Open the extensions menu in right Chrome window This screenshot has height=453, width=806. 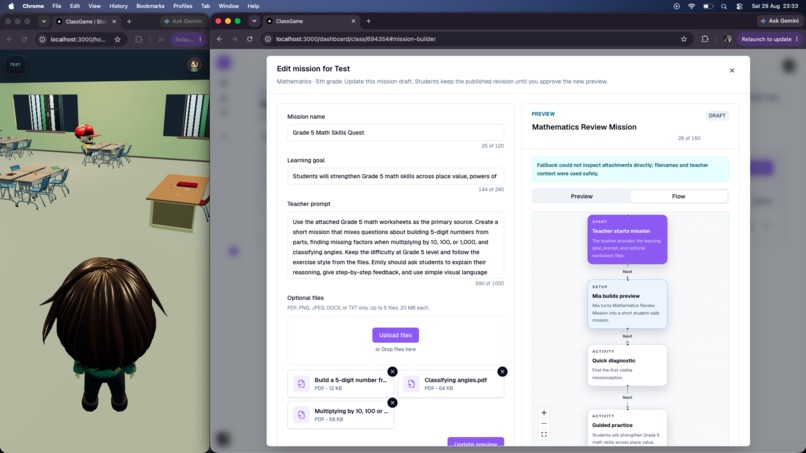pos(705,39)
